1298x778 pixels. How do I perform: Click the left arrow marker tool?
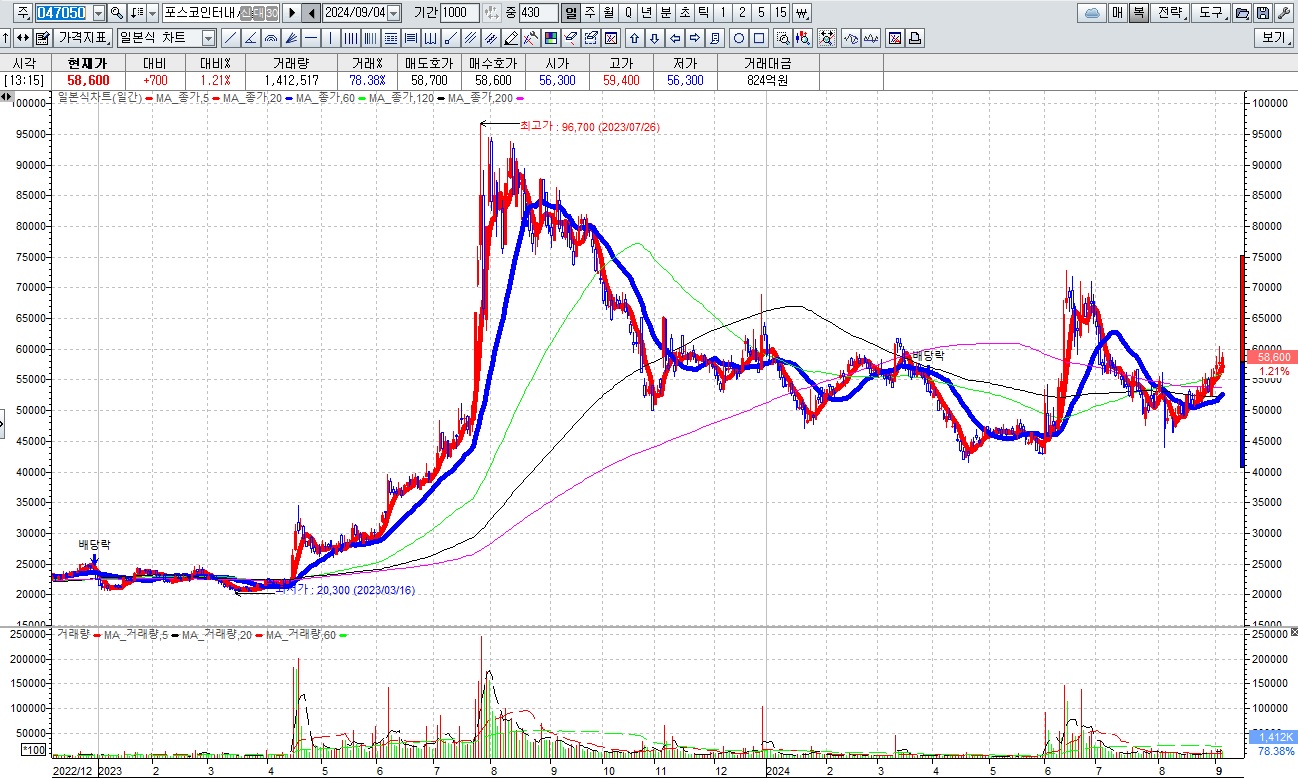[x=675, y=38]
